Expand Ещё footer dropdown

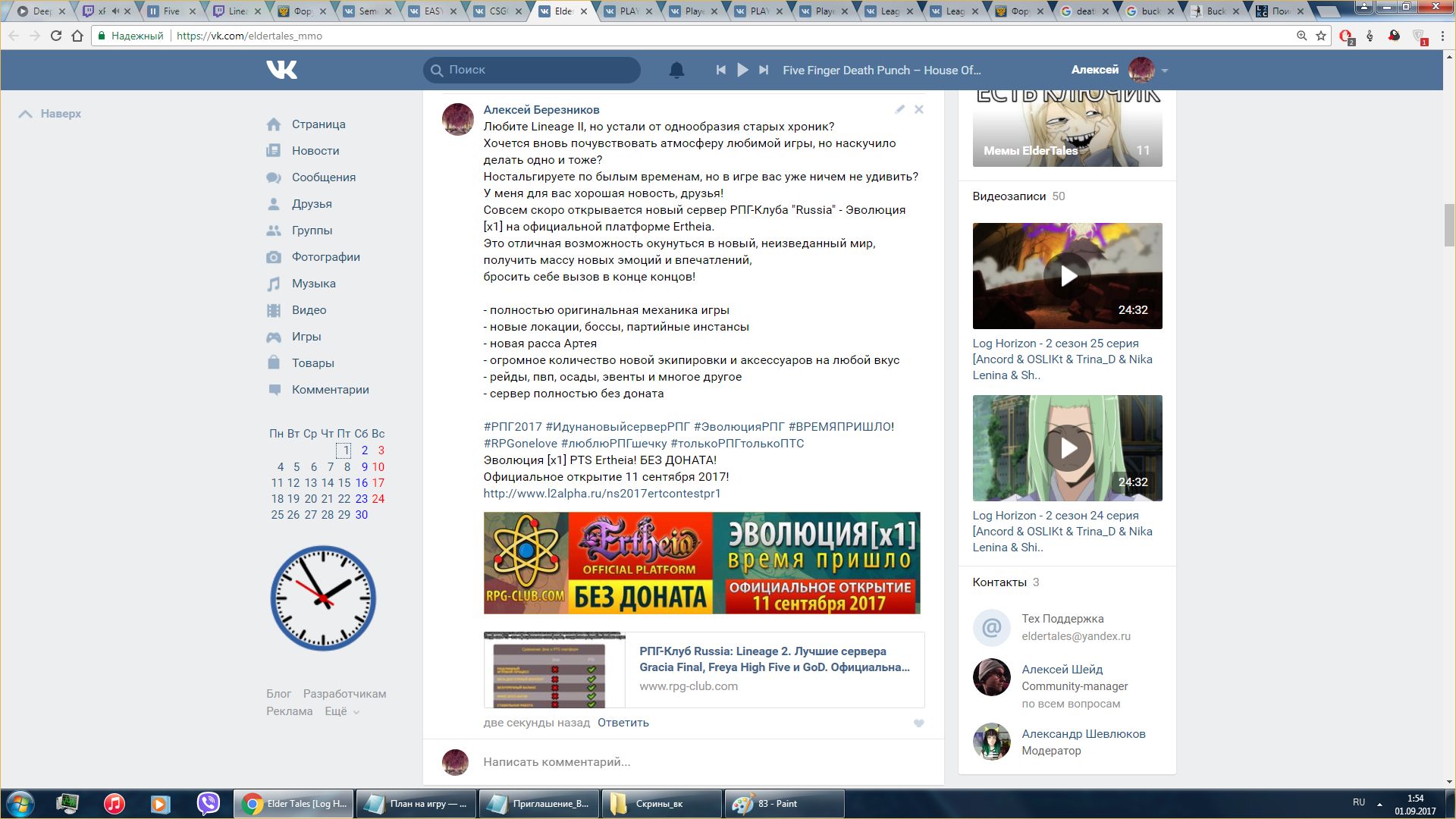coord(342,711)
